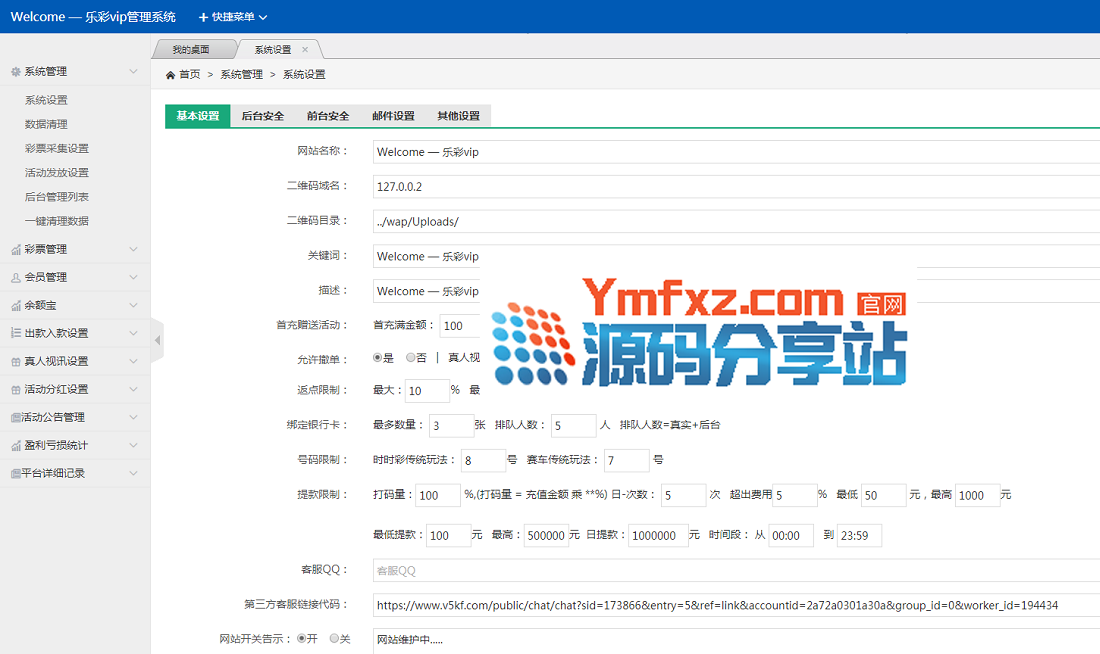Click the icon beside 盈利亏损统计
The height and width of the screenshot is (654, 1100).
tap(15, 445)
